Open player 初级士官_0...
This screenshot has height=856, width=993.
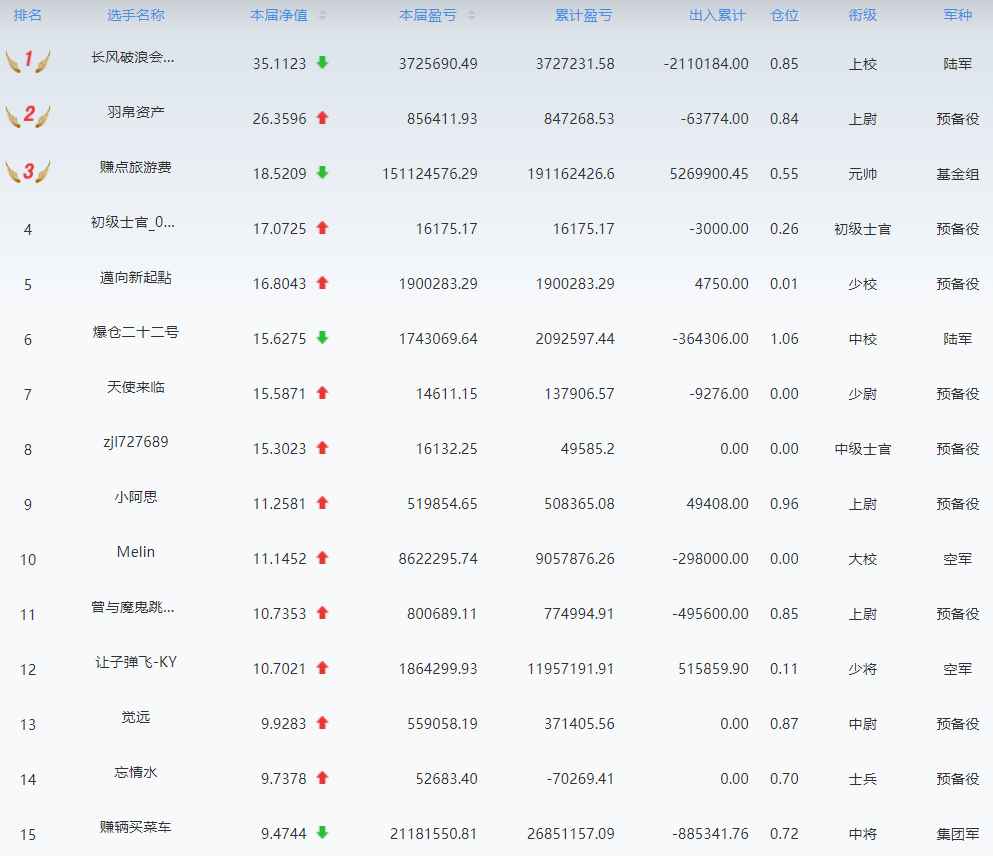pos(133,223)
